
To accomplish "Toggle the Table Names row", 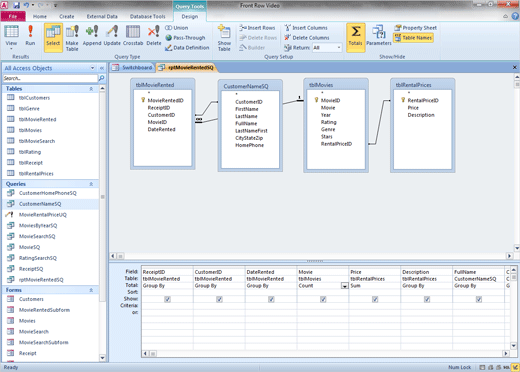I will 413,38.
